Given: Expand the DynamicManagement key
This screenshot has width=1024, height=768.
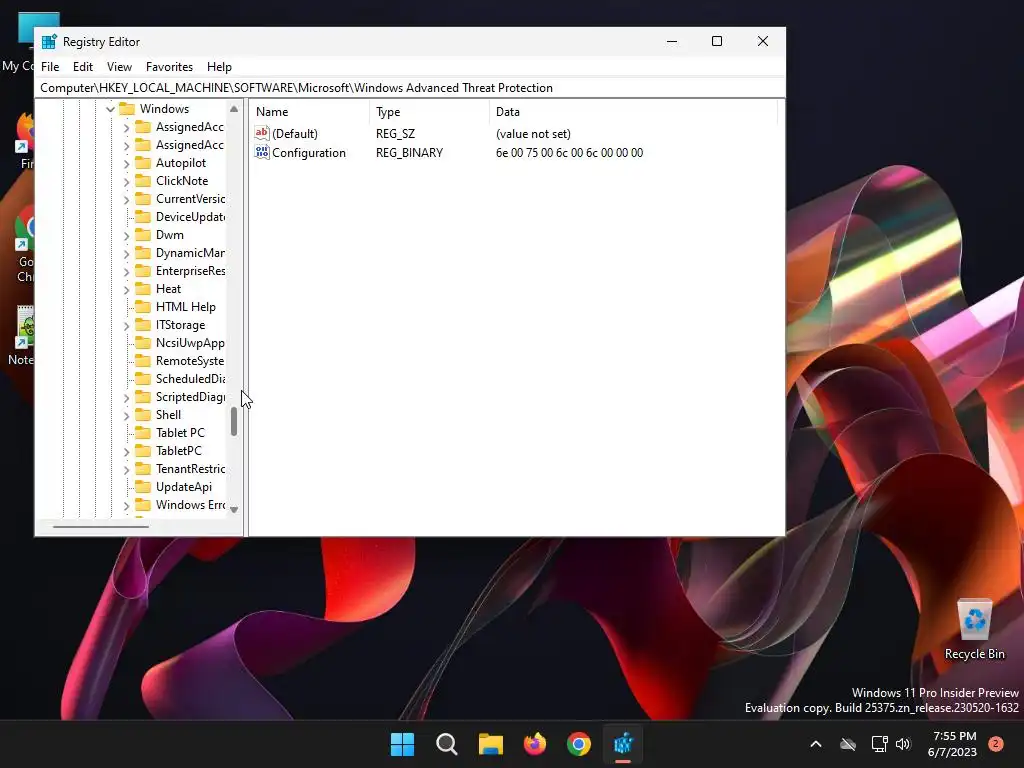Looking at the screenshot, I should (x=127, y=253).
